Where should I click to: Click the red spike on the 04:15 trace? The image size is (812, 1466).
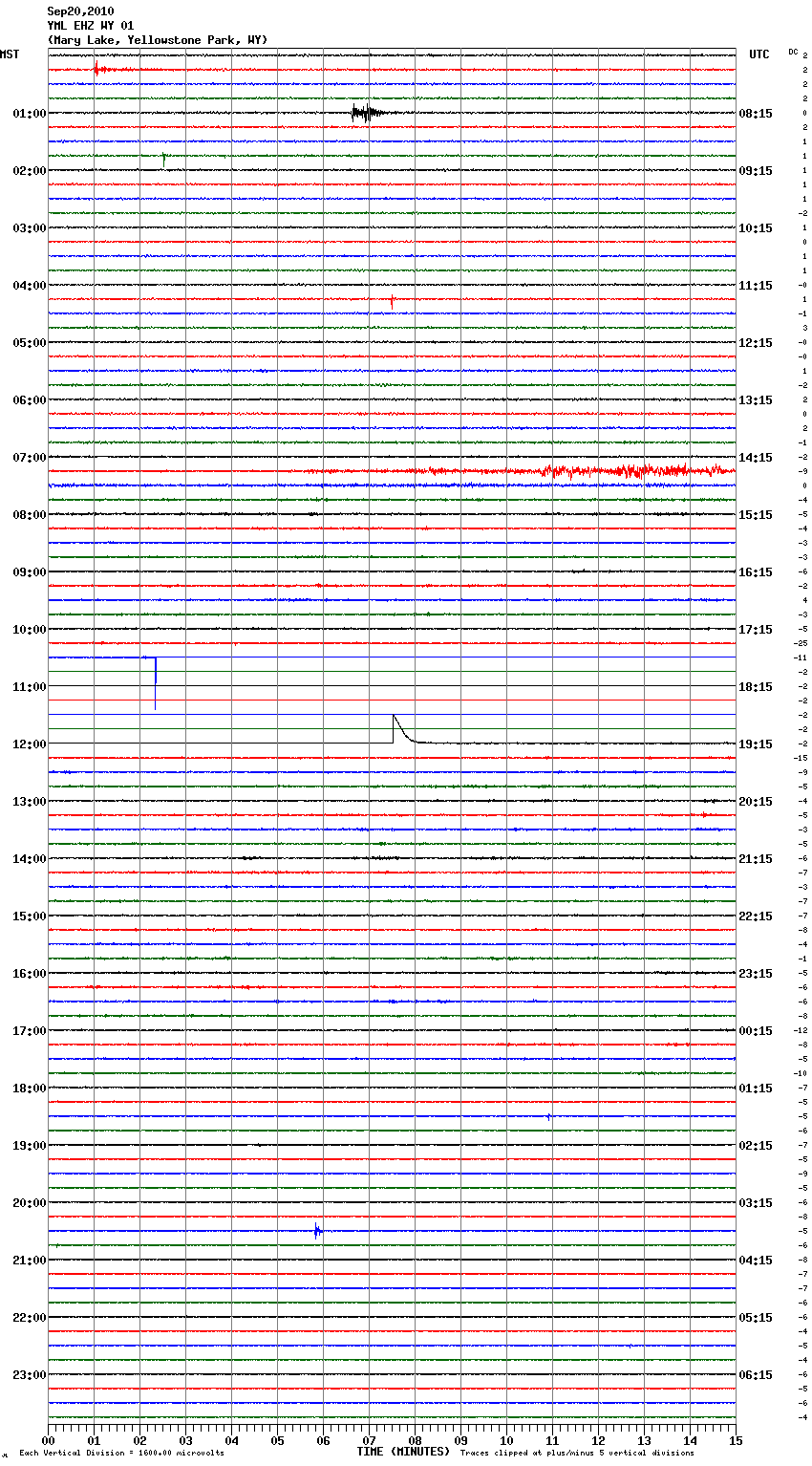coord(392,301)
